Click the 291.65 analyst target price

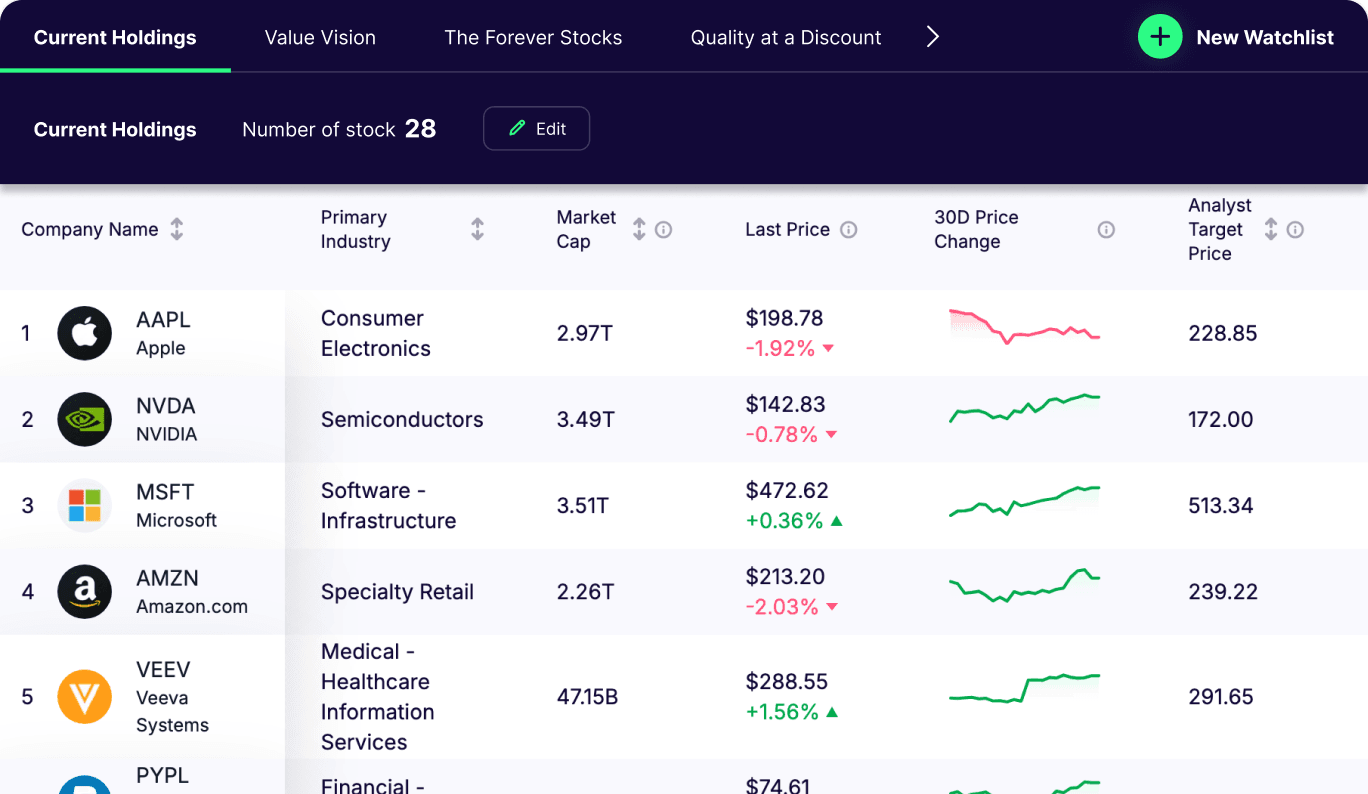1220,696
